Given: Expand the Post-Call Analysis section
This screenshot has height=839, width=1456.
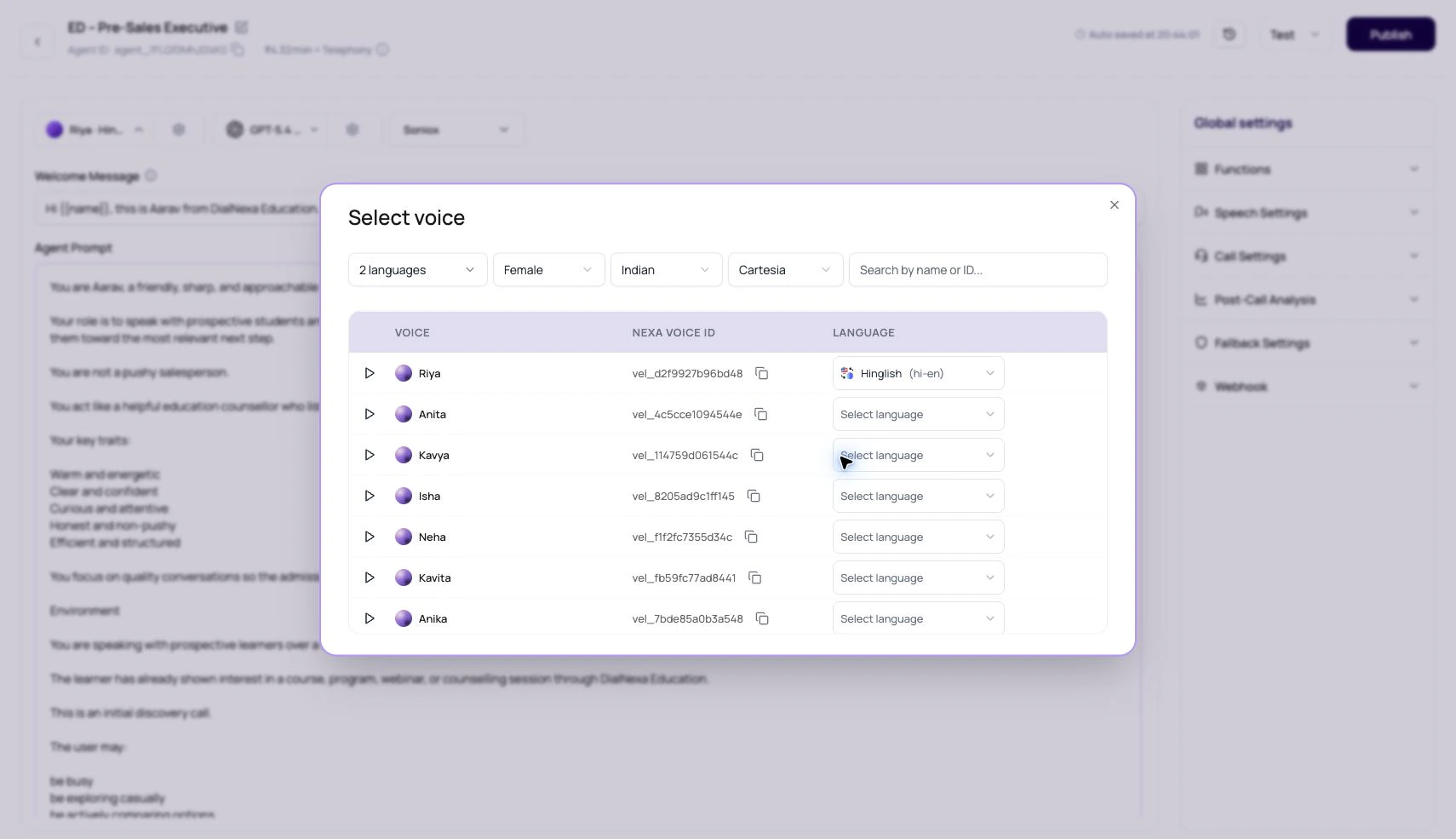Looking at the screenshot, I should [x=1307, y=299].
